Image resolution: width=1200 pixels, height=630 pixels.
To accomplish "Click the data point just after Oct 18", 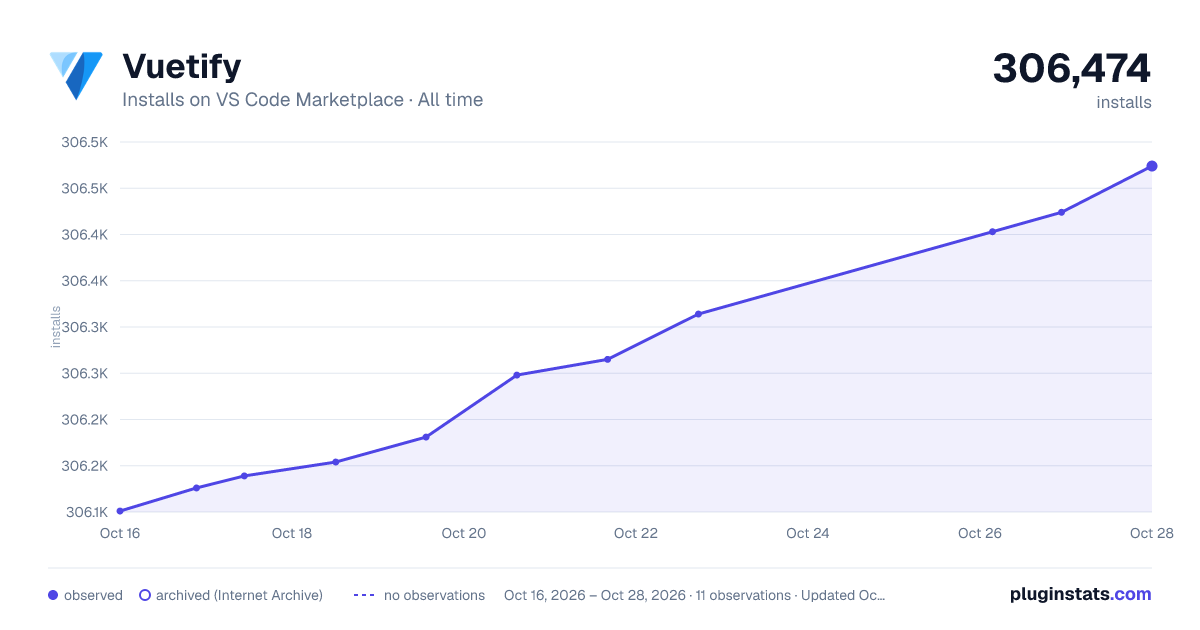I will click(335, 462).
